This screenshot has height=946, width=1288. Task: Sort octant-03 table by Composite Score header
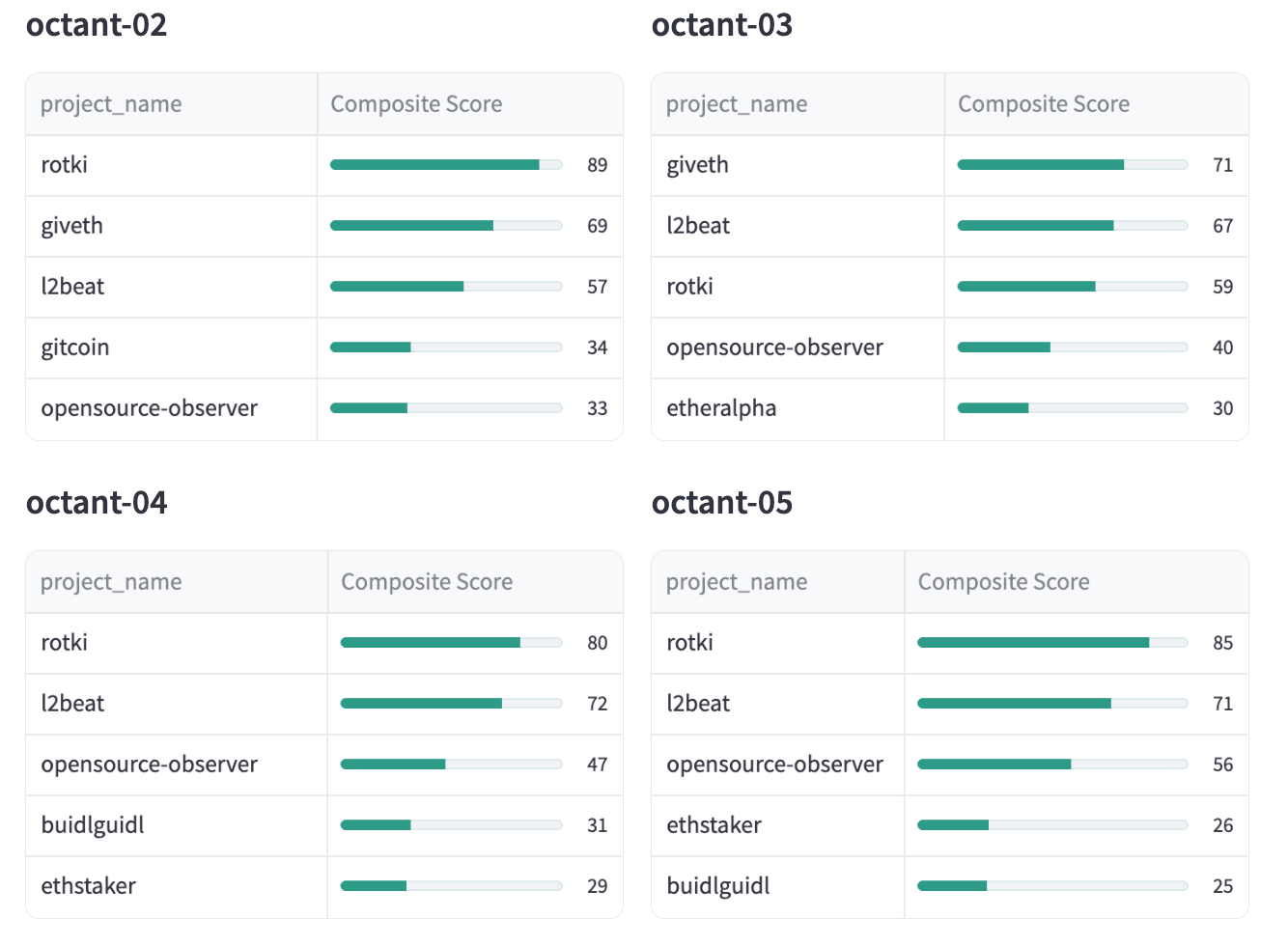click(1043, 104)
